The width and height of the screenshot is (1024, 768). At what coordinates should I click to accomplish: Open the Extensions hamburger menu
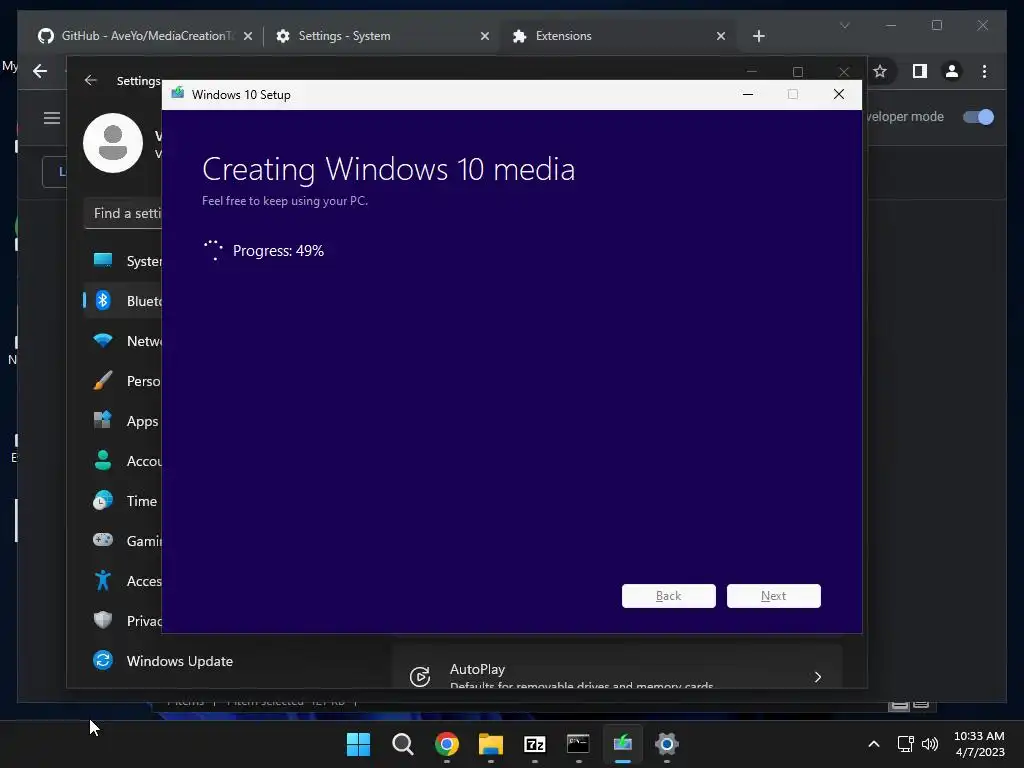[52, 118]
